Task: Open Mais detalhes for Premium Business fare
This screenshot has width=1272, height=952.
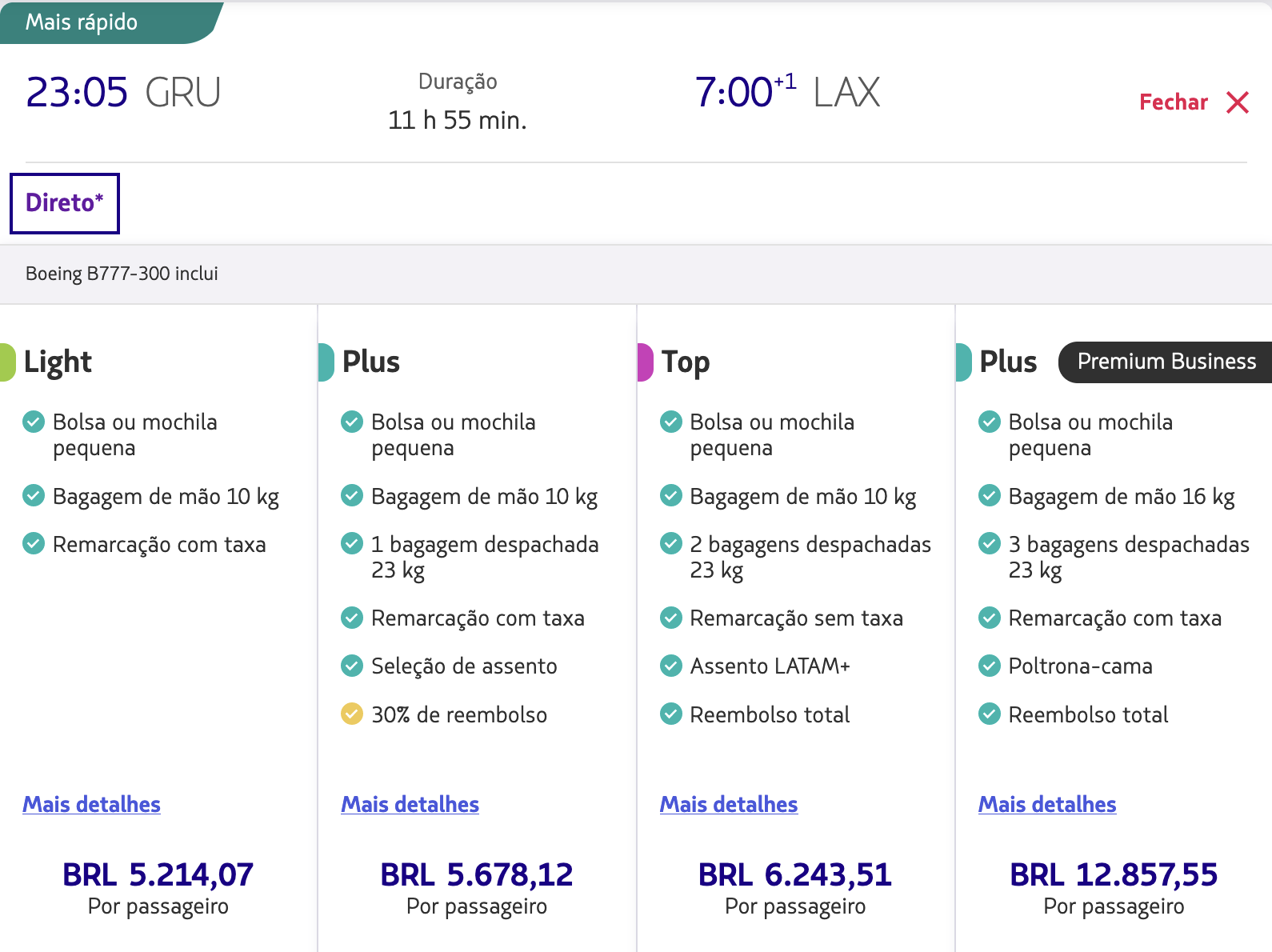Action: coord(1047,804)
